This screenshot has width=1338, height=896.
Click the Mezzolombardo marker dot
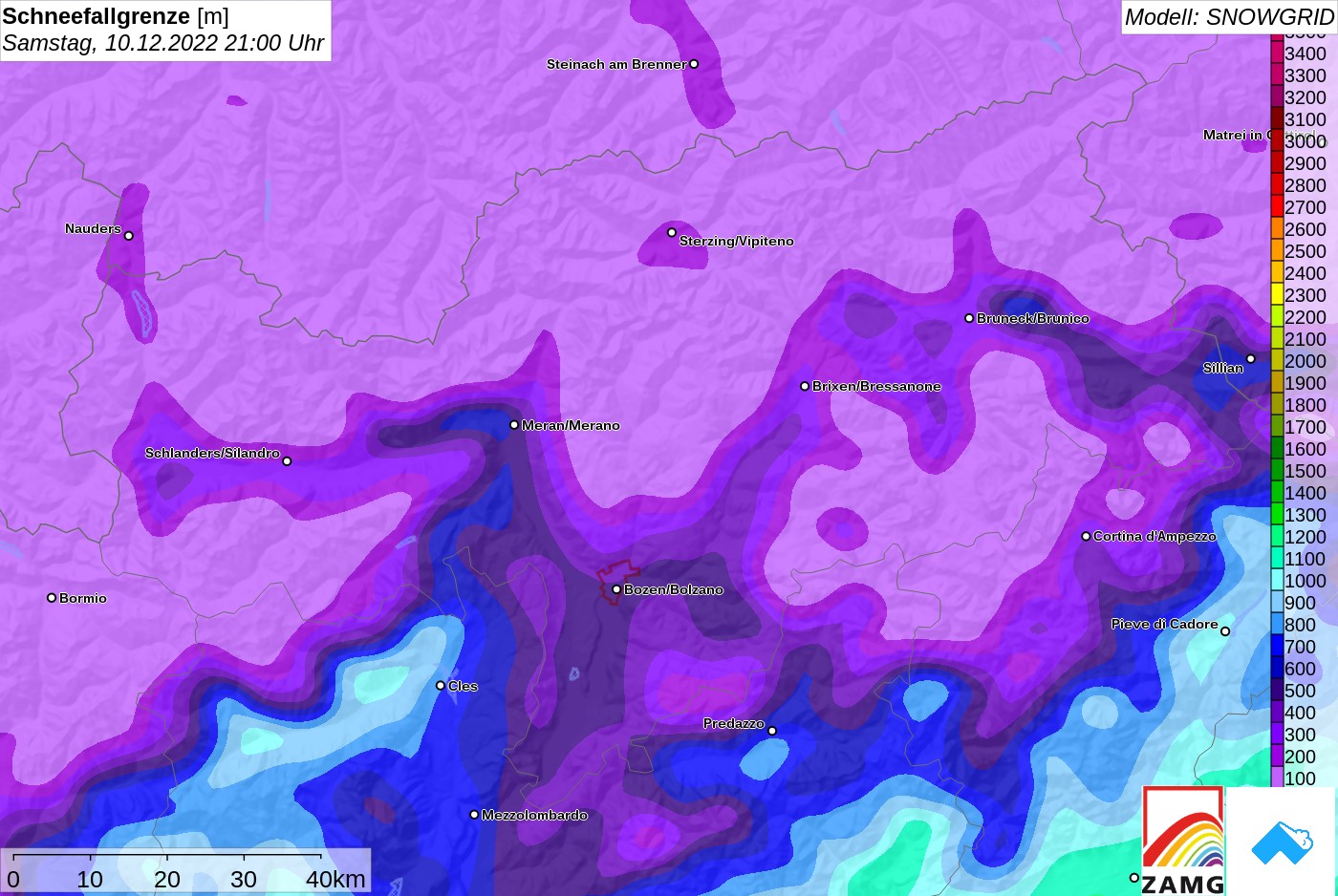[474, 815]
